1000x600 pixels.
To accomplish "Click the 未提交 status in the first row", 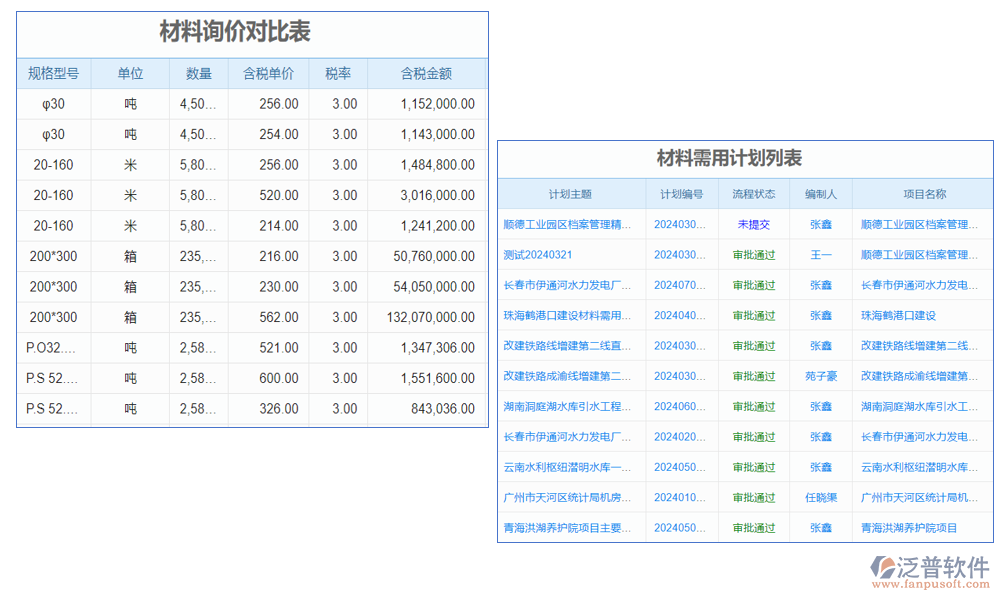I will pos(754,225).
